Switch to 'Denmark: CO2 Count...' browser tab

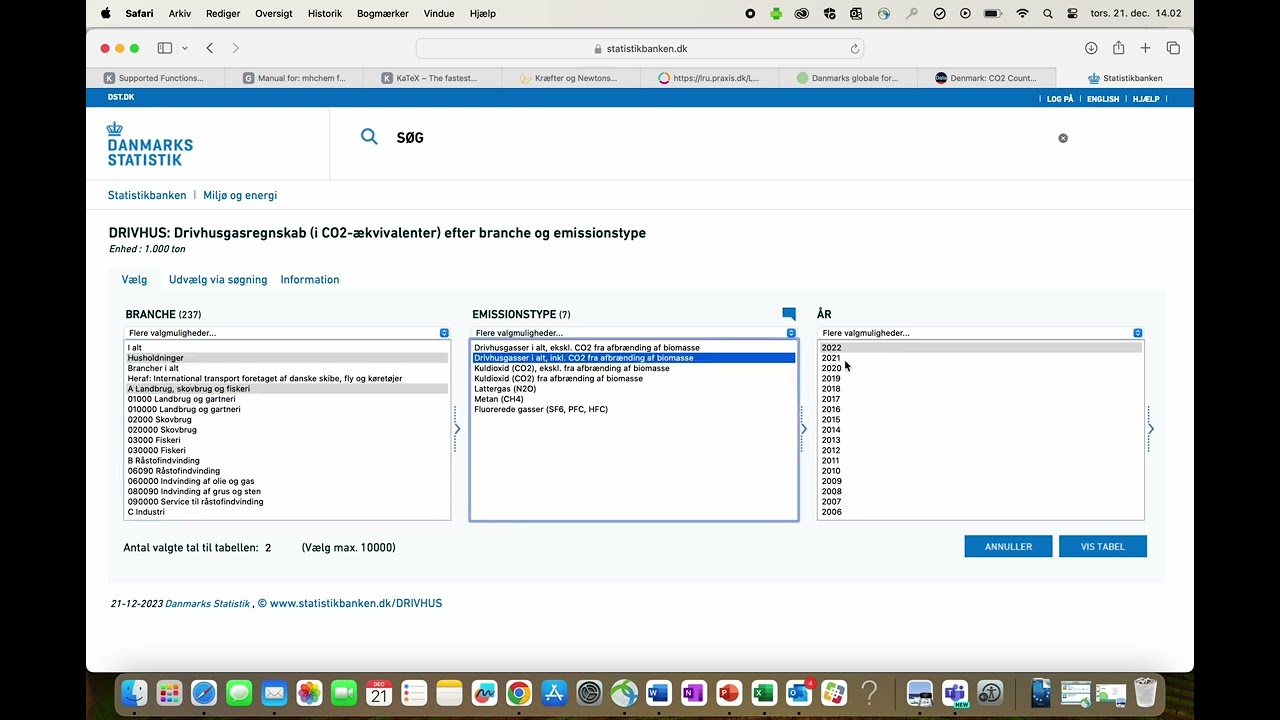click(986, 78)
